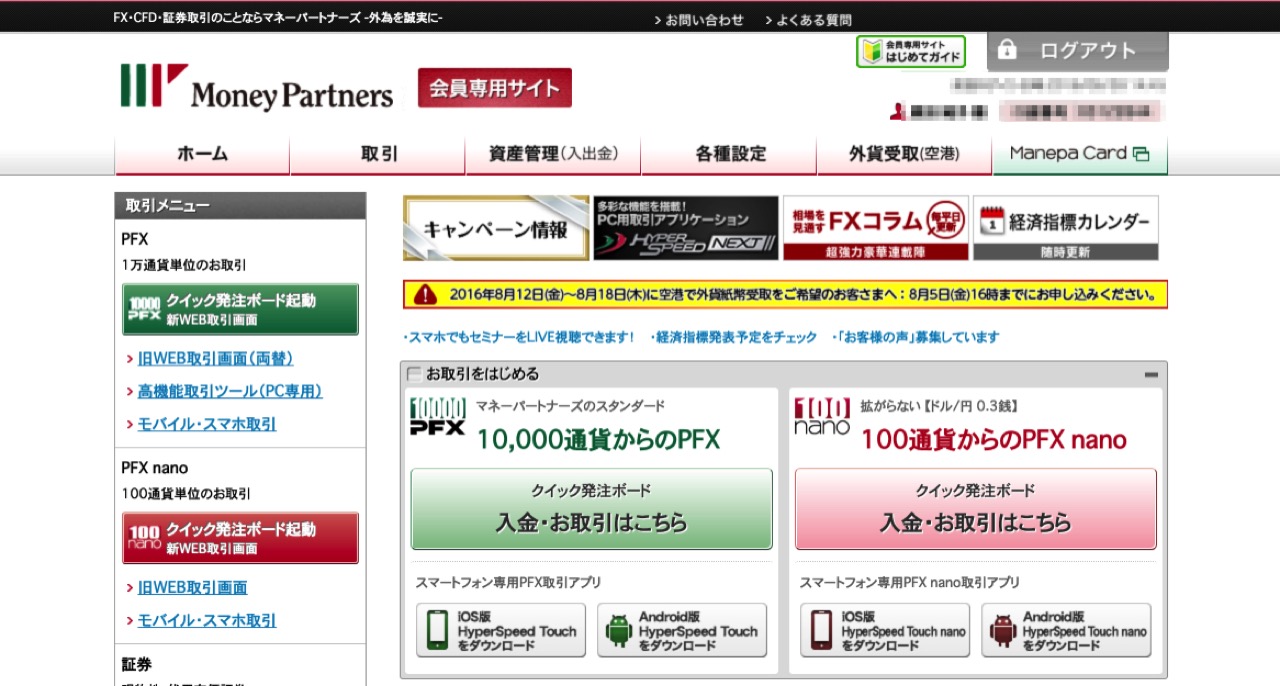
Task: Launch PFX nano クイック発注ボード起動 red sidebar button
Action: [240, 538]
